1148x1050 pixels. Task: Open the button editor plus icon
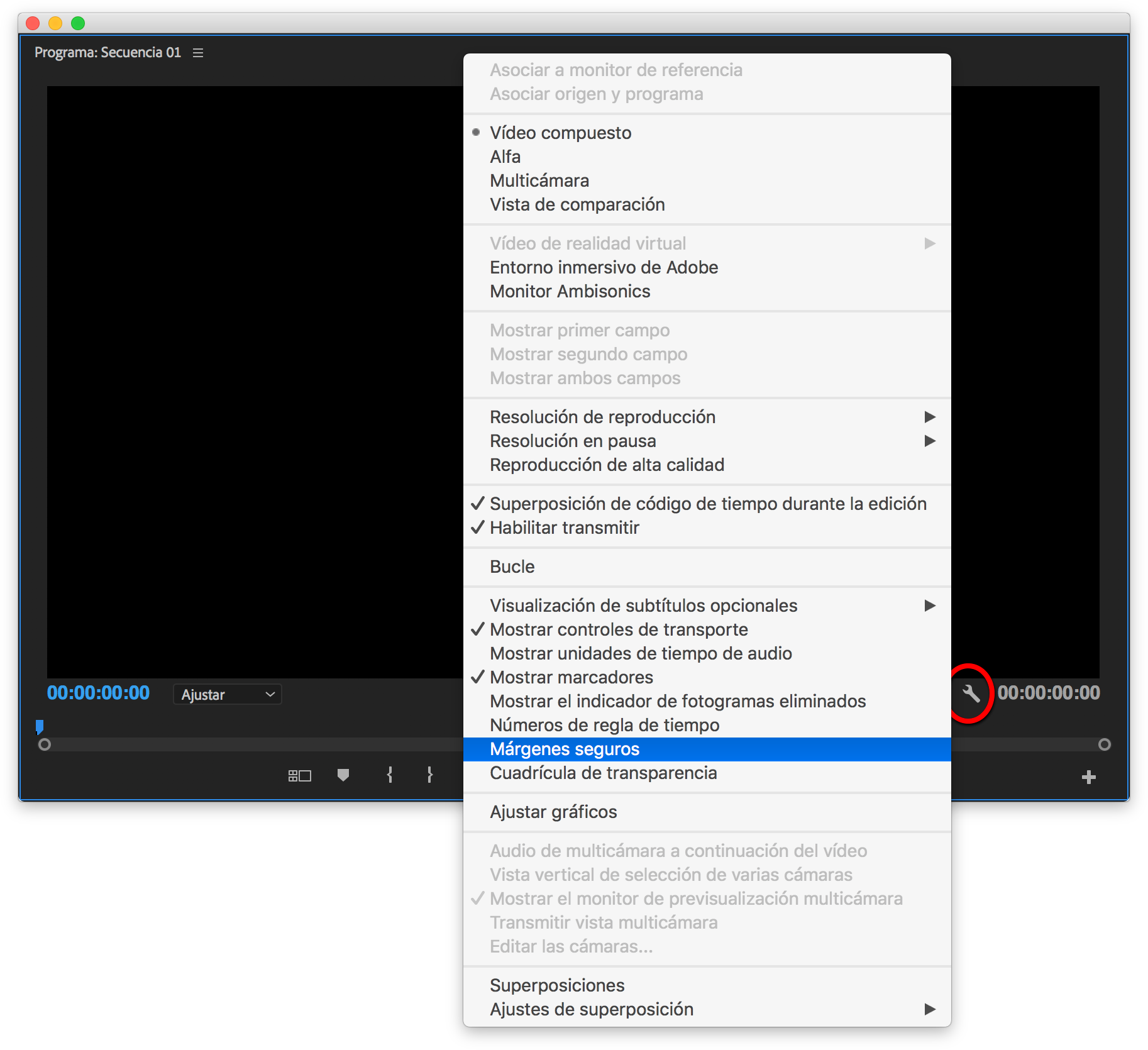coord(1088,778)
